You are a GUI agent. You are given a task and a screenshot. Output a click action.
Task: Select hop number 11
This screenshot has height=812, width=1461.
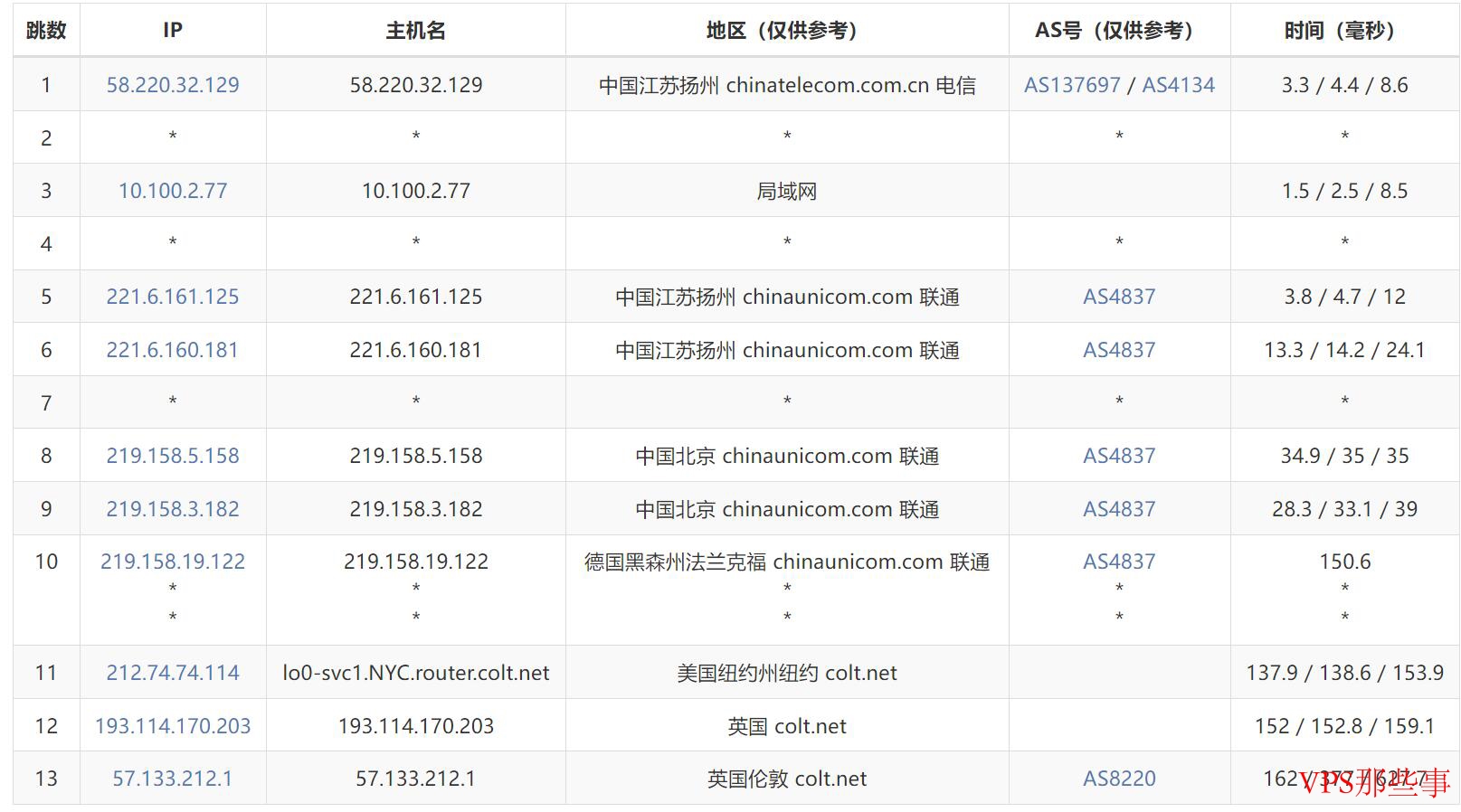coord(46,673)
